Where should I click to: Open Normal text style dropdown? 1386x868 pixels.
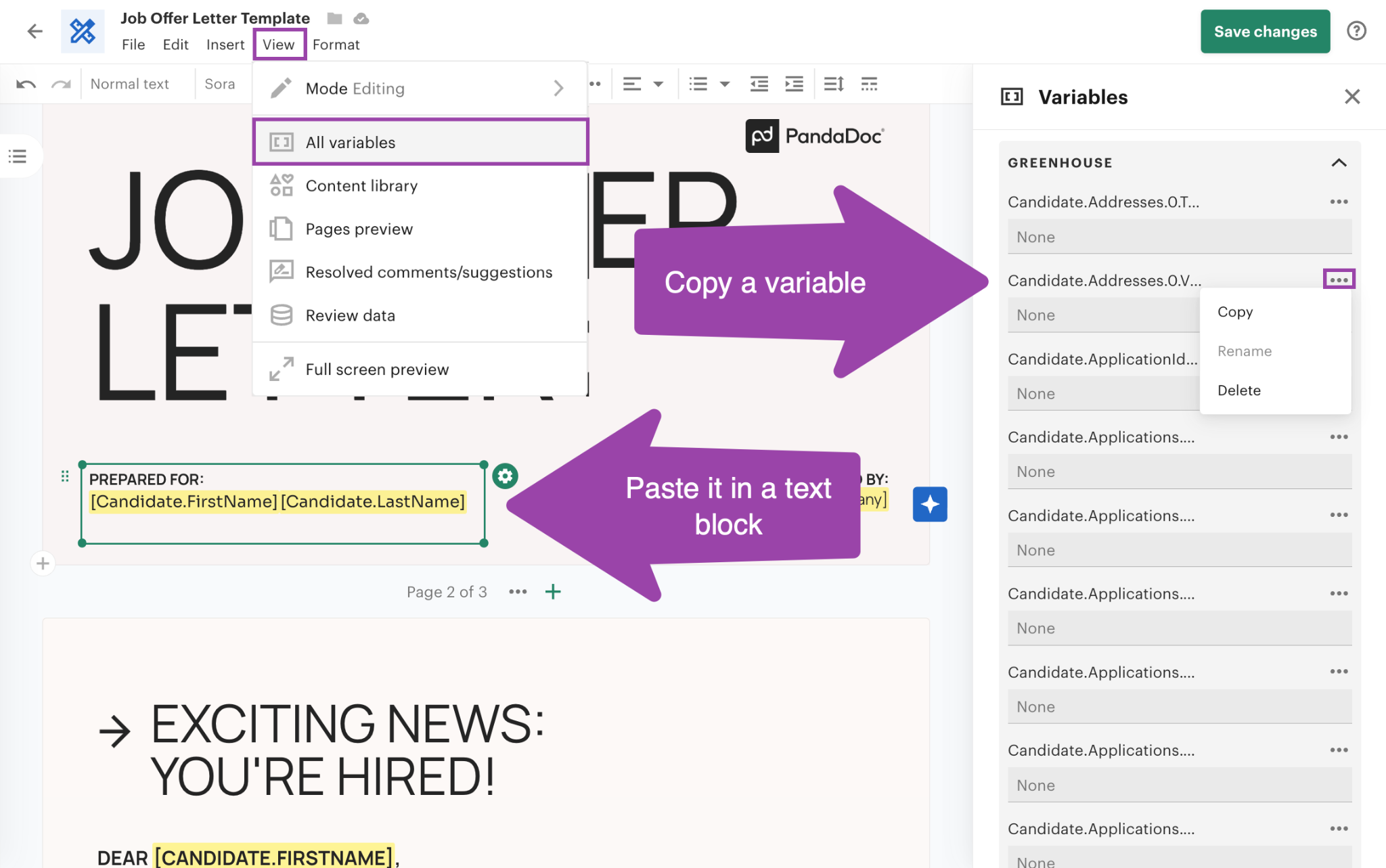pos(129,84)
